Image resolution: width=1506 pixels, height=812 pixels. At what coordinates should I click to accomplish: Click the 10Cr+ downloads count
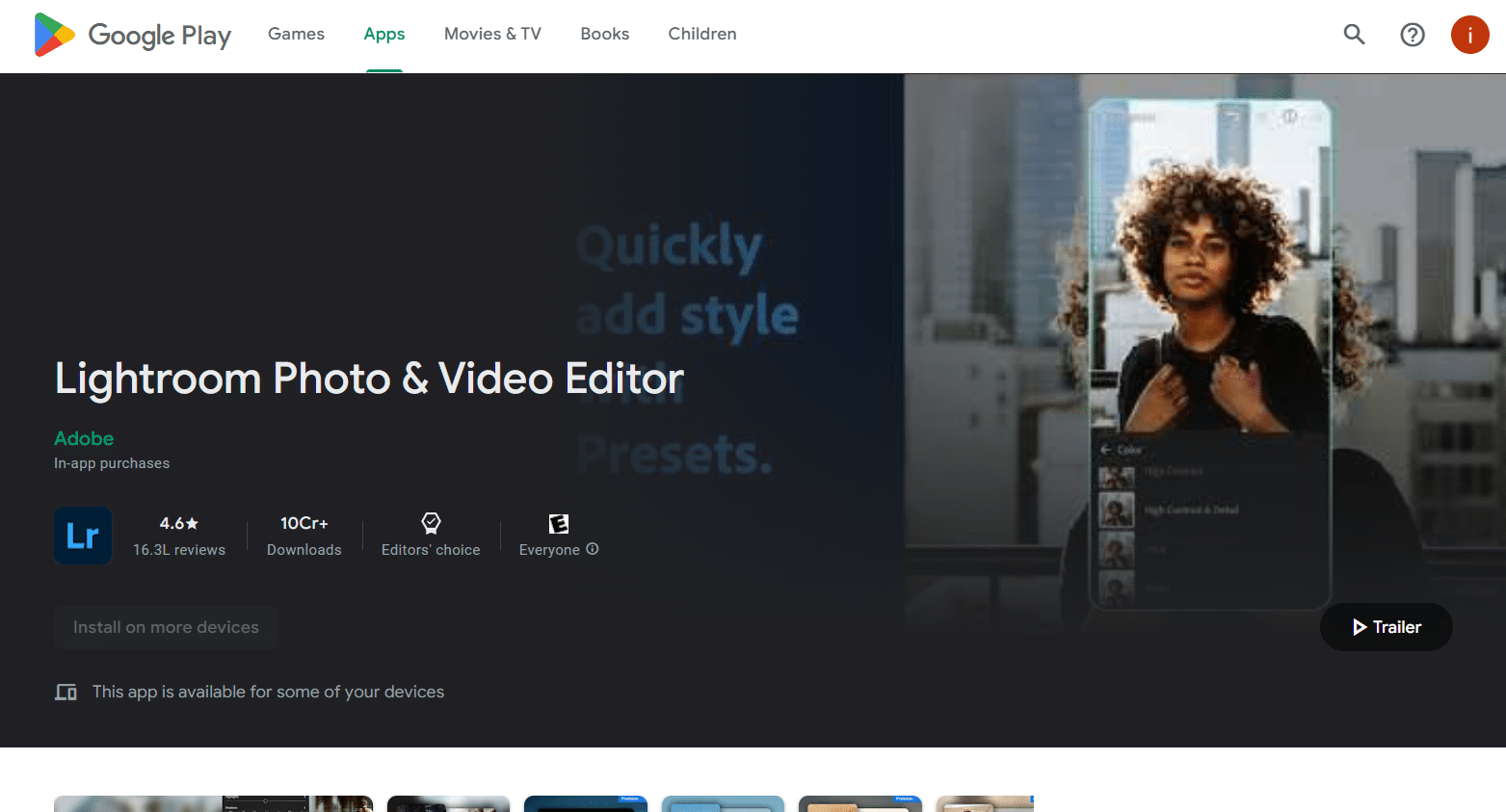point(304,523)
